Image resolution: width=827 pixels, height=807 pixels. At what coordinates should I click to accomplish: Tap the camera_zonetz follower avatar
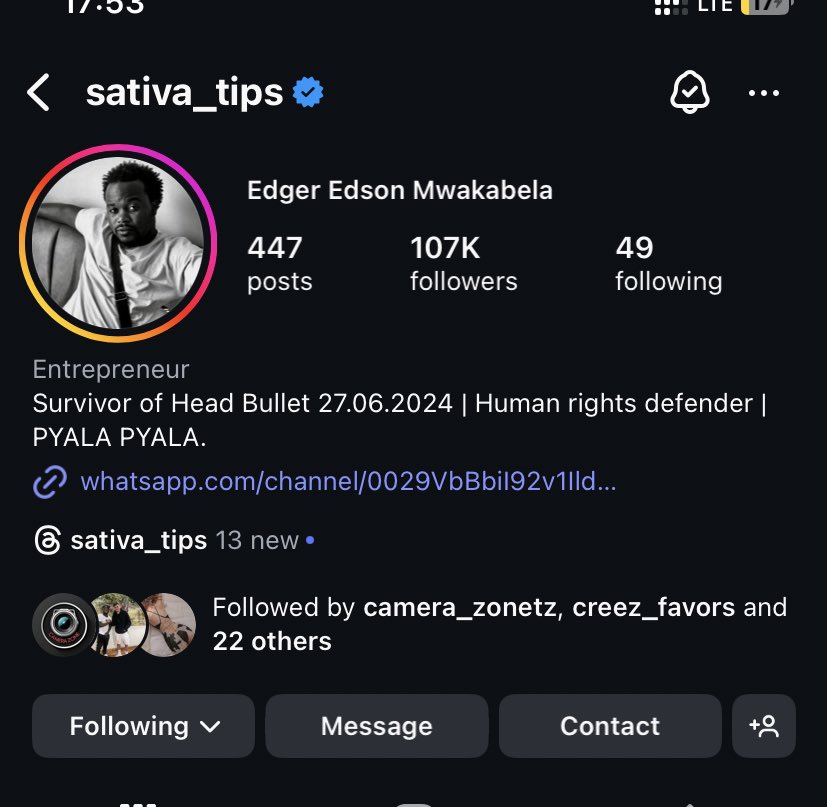(64, 625)
